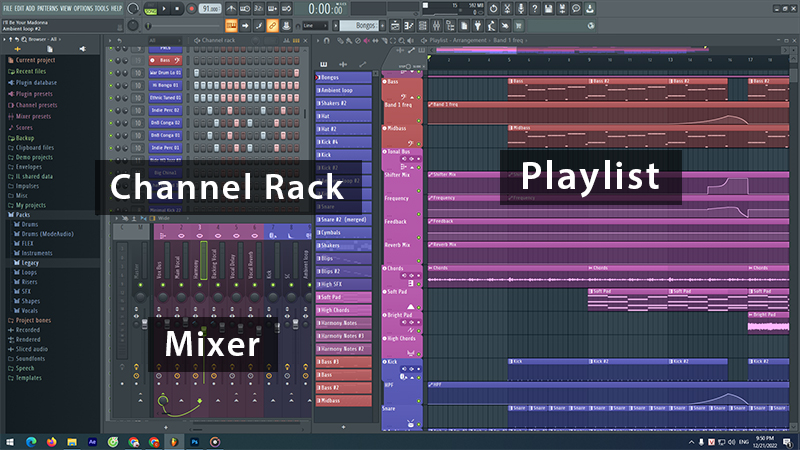Toggle the metronome icon
This screenshot has height=450, width=800.
click(x=231, y=9)
